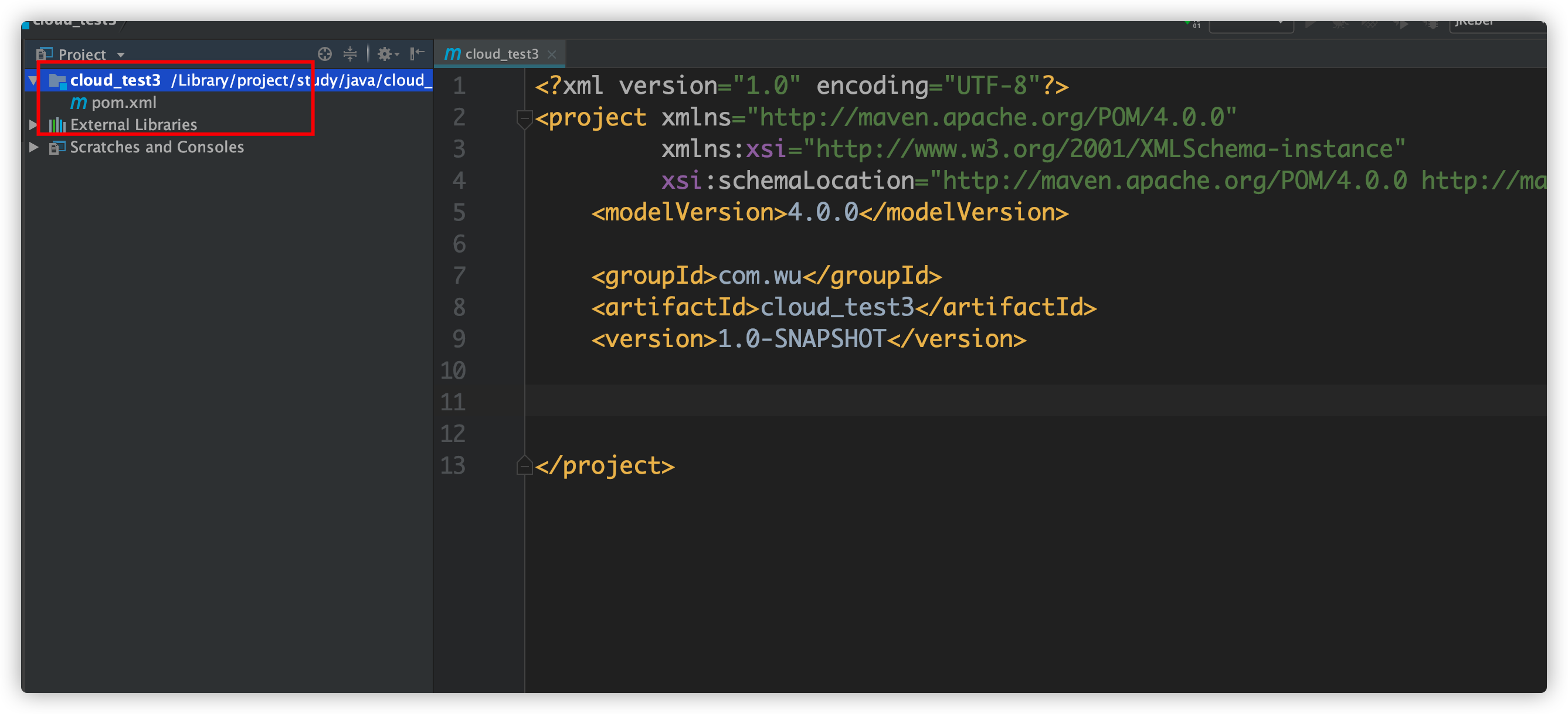The image size is (1568, 714).
Task: Click the Maven icon beside pom.xml
Action: (x=79, y=103)
